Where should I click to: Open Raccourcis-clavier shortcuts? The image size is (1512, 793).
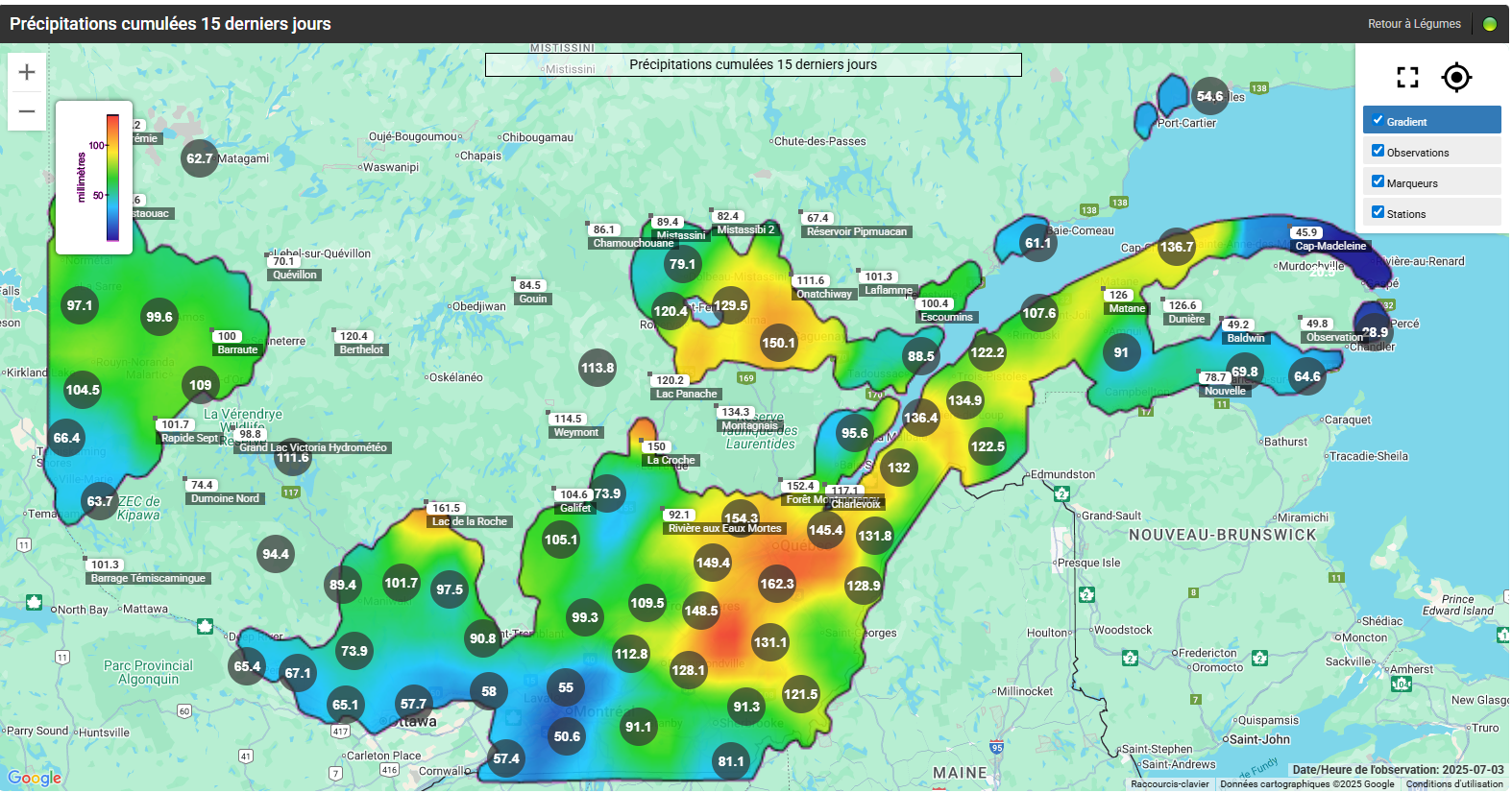[1169, 784]
